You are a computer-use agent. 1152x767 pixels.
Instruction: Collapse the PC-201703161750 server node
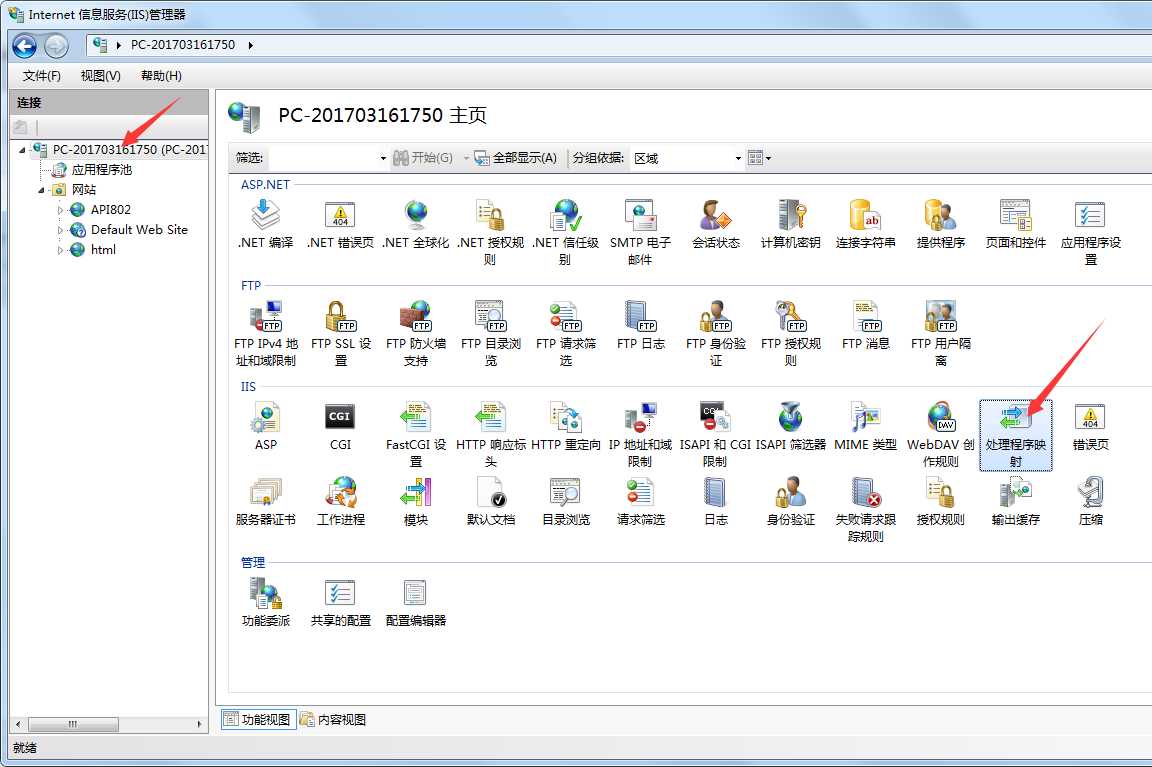tap(22, 150)
